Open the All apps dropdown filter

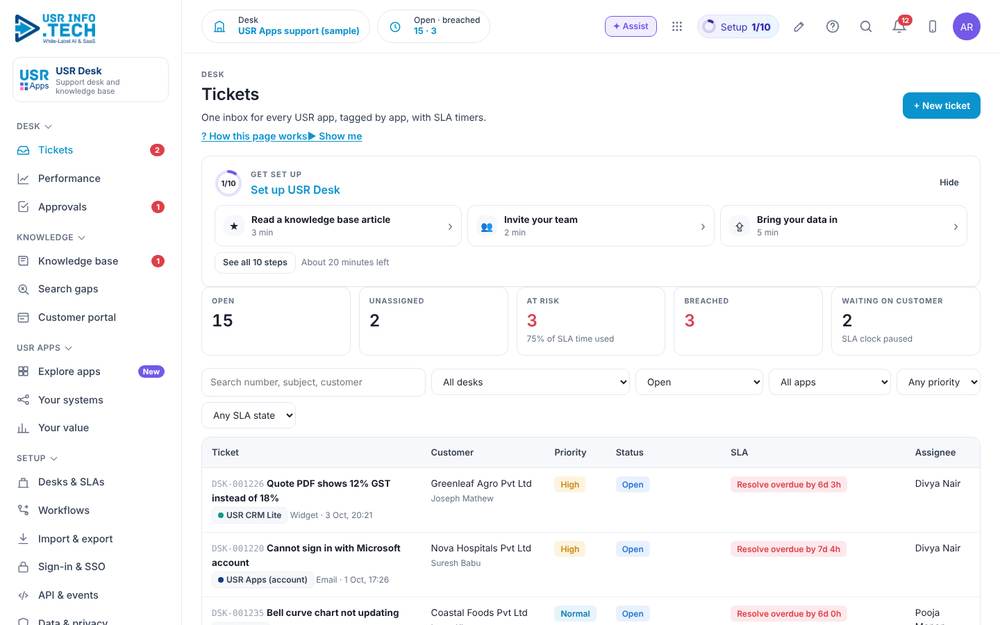click(x=830, y=382)
